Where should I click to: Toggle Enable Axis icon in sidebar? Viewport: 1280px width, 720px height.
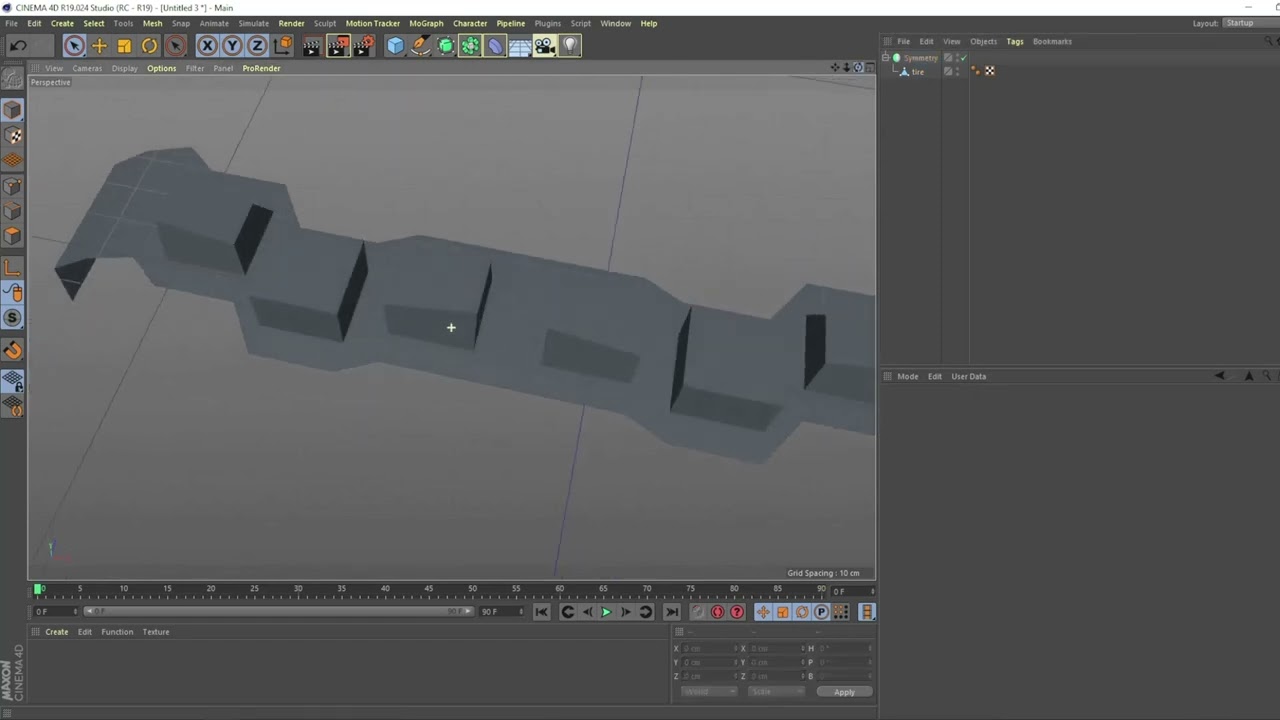click(13, 267)
